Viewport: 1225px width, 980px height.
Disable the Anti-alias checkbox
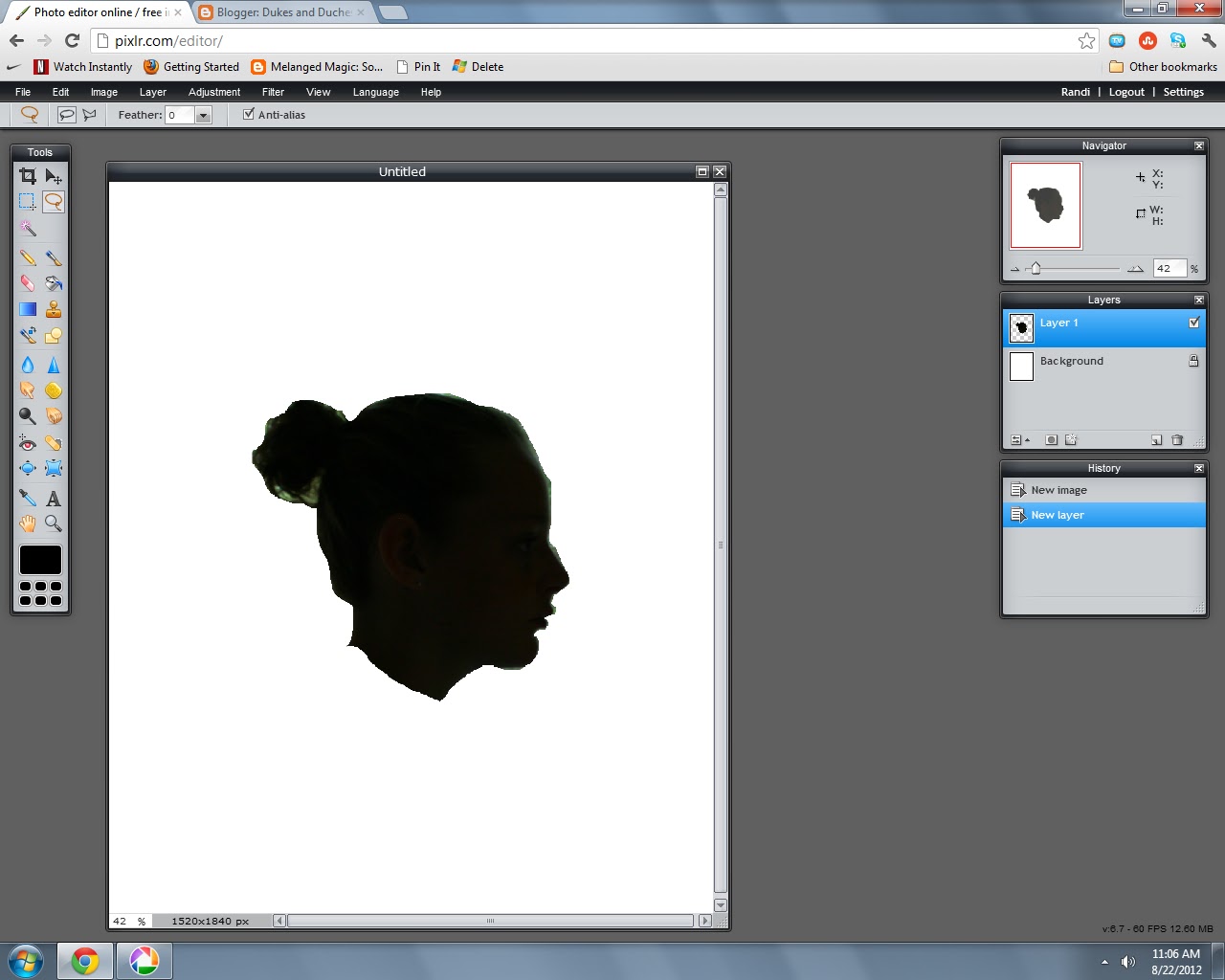[x=249, y=114]
